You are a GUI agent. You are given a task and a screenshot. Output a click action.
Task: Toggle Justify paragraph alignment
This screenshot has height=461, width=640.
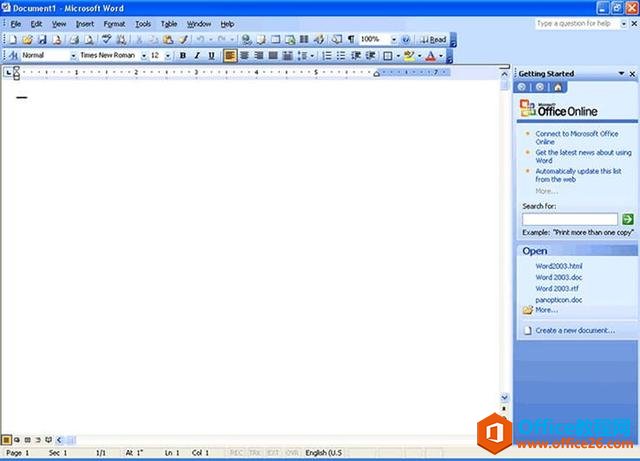(x=273, y=56)
